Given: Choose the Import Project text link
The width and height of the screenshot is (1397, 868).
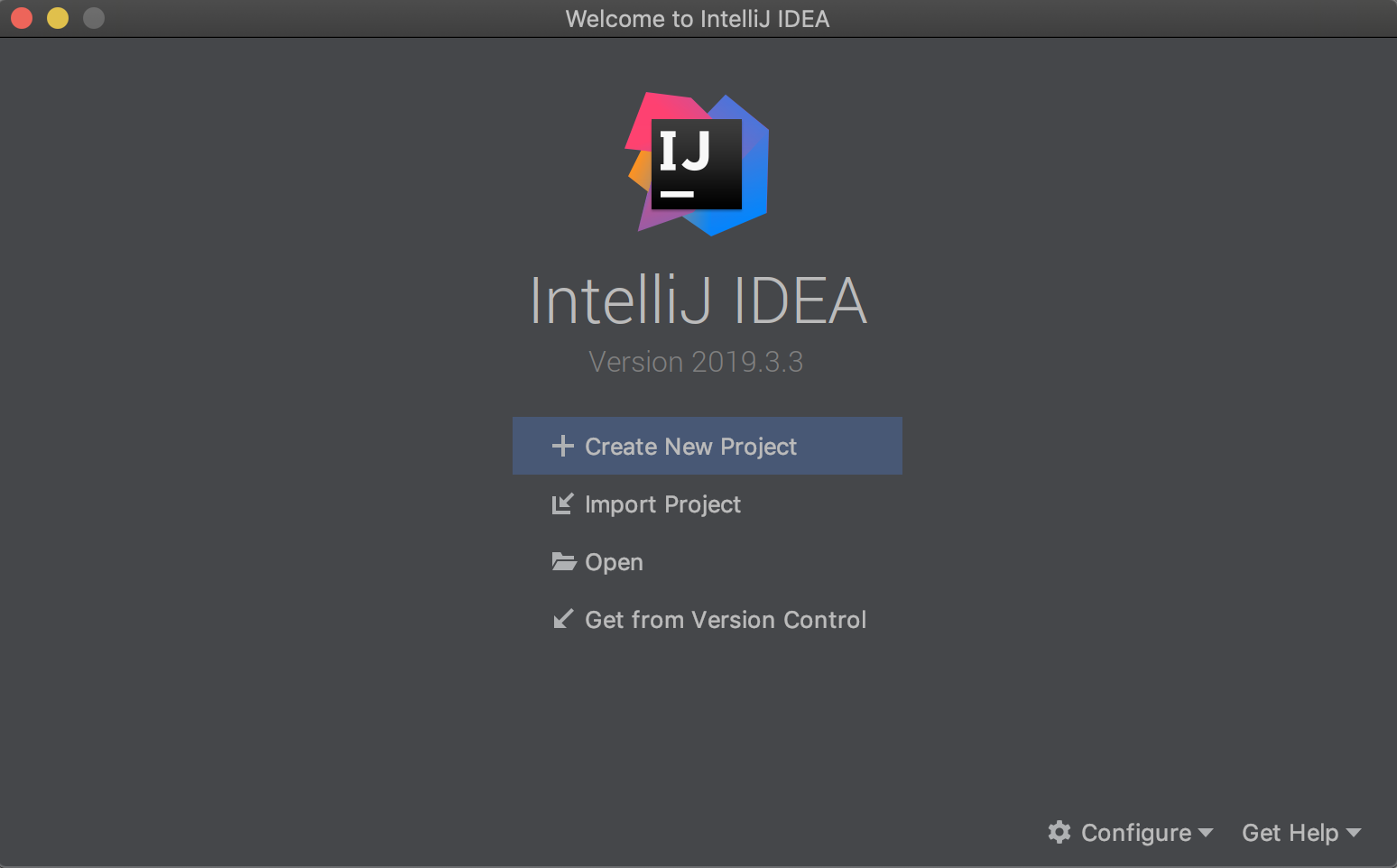Looking at the screenshot, I should (x=662, y=504).
